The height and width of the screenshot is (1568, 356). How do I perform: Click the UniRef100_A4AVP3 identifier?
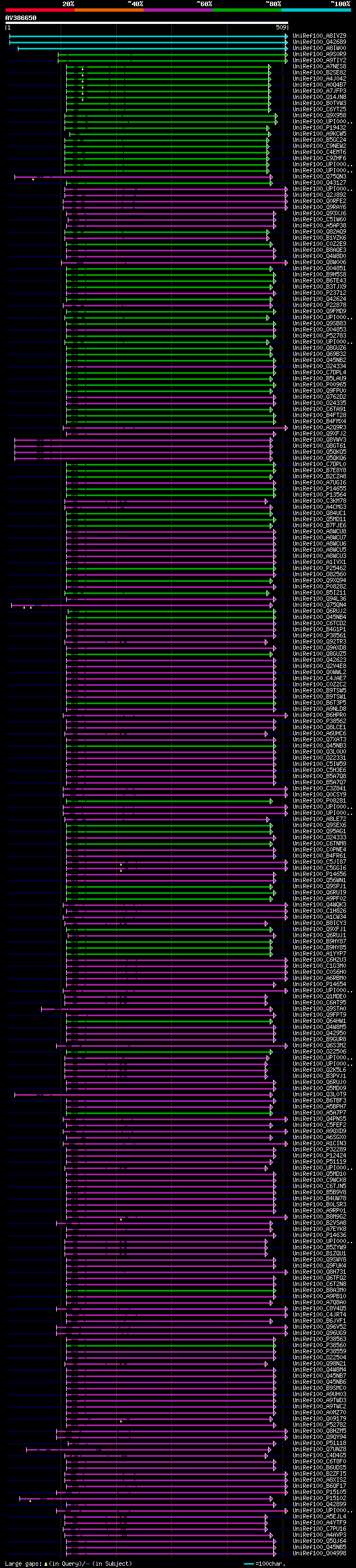tap(319, 1535)
